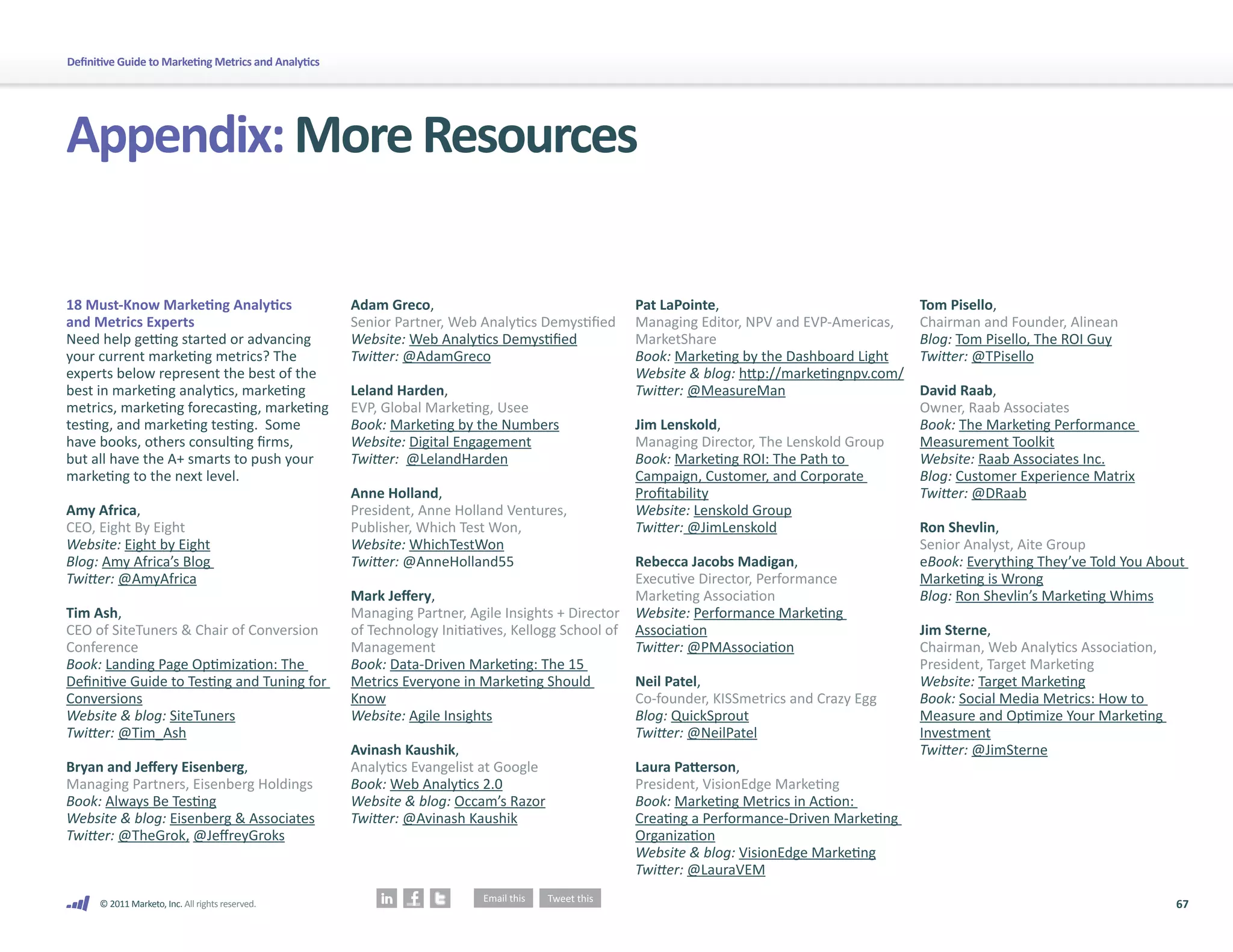Open the WhichTestWon website link

tap(456, 545)
